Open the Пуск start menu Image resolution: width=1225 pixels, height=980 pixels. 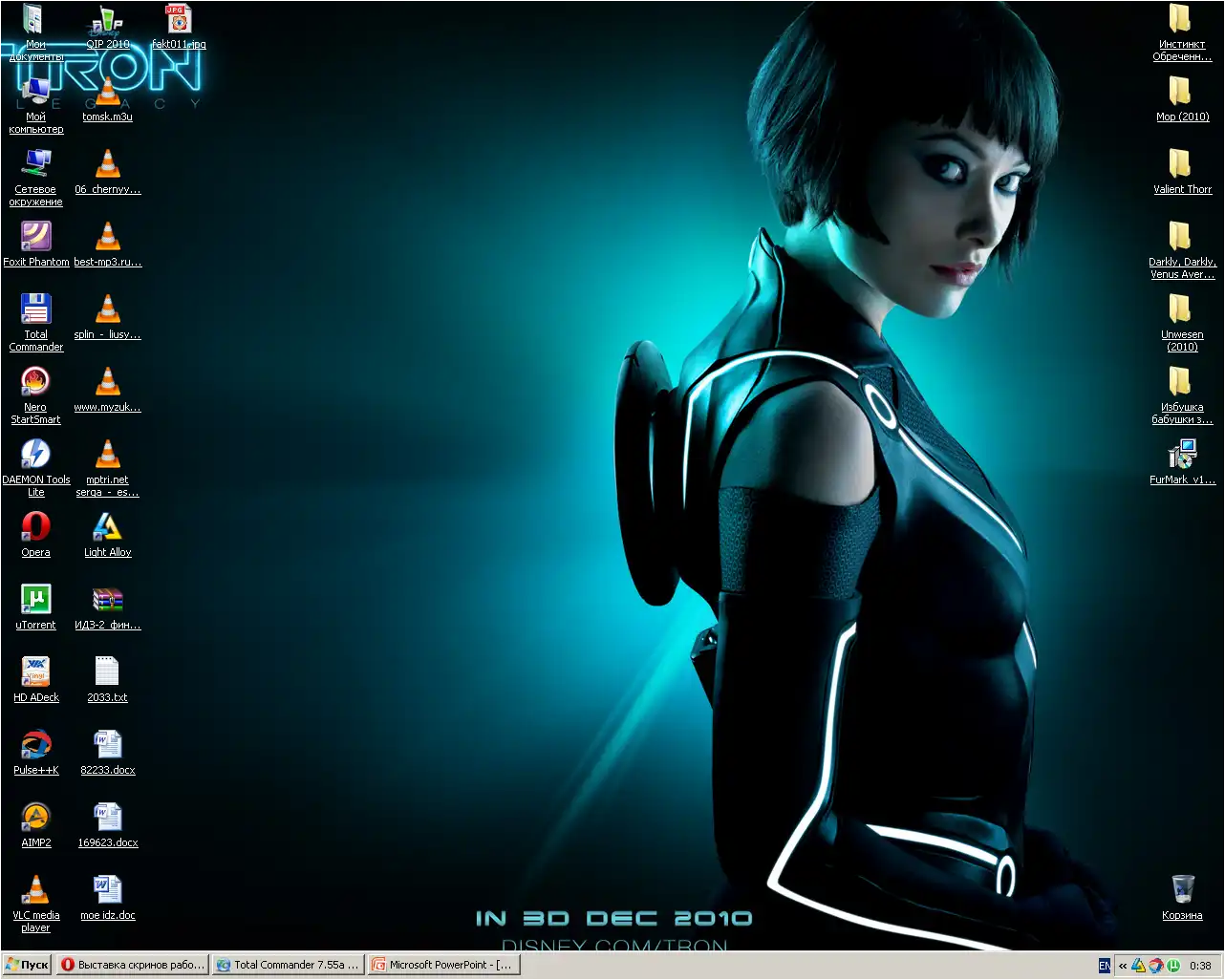[x=27, y=965]
